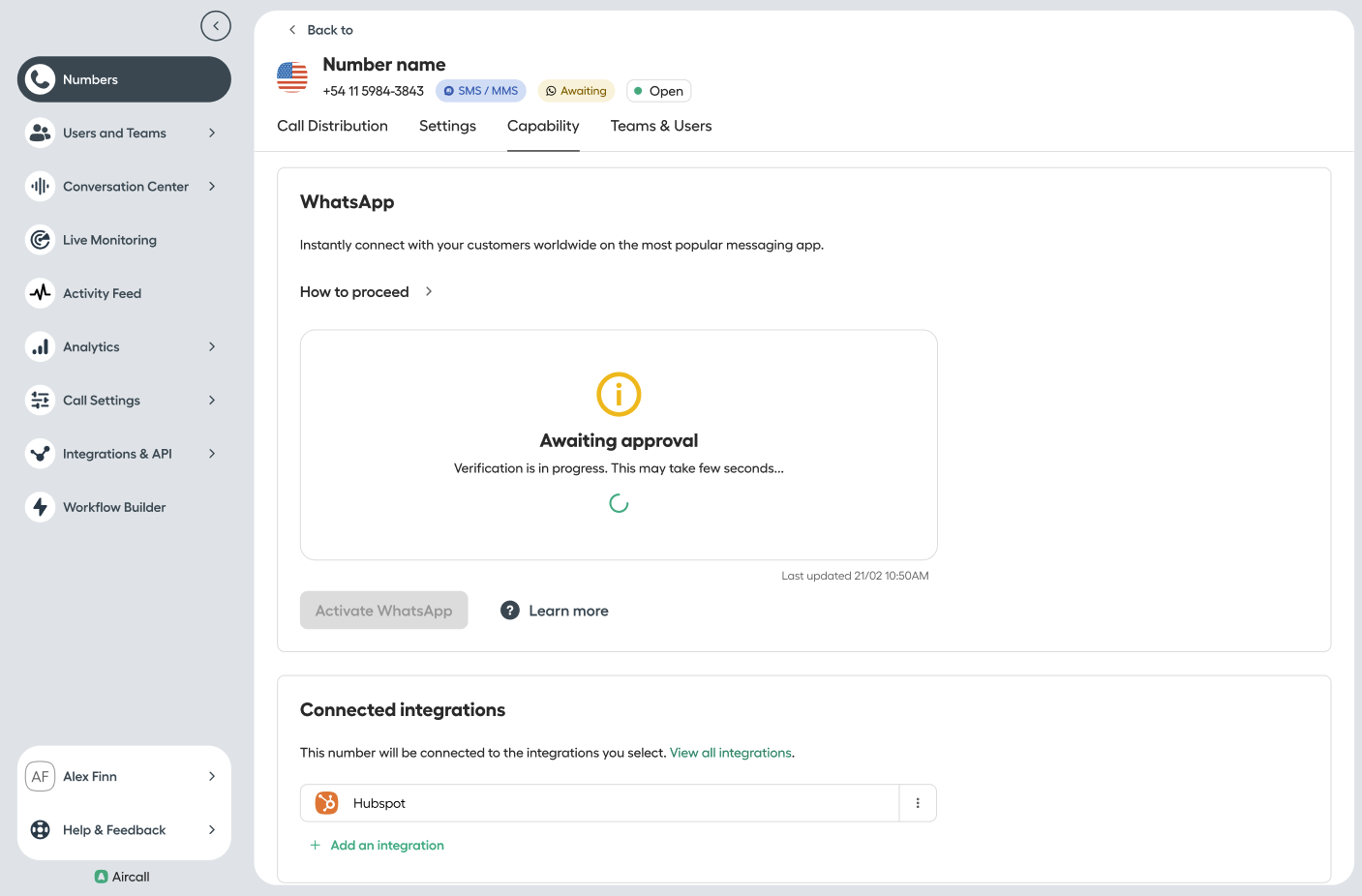Open Workflow Builder lightning icon
The width and height of the screenshot is (1362, 896).
(x=40, y=507)
